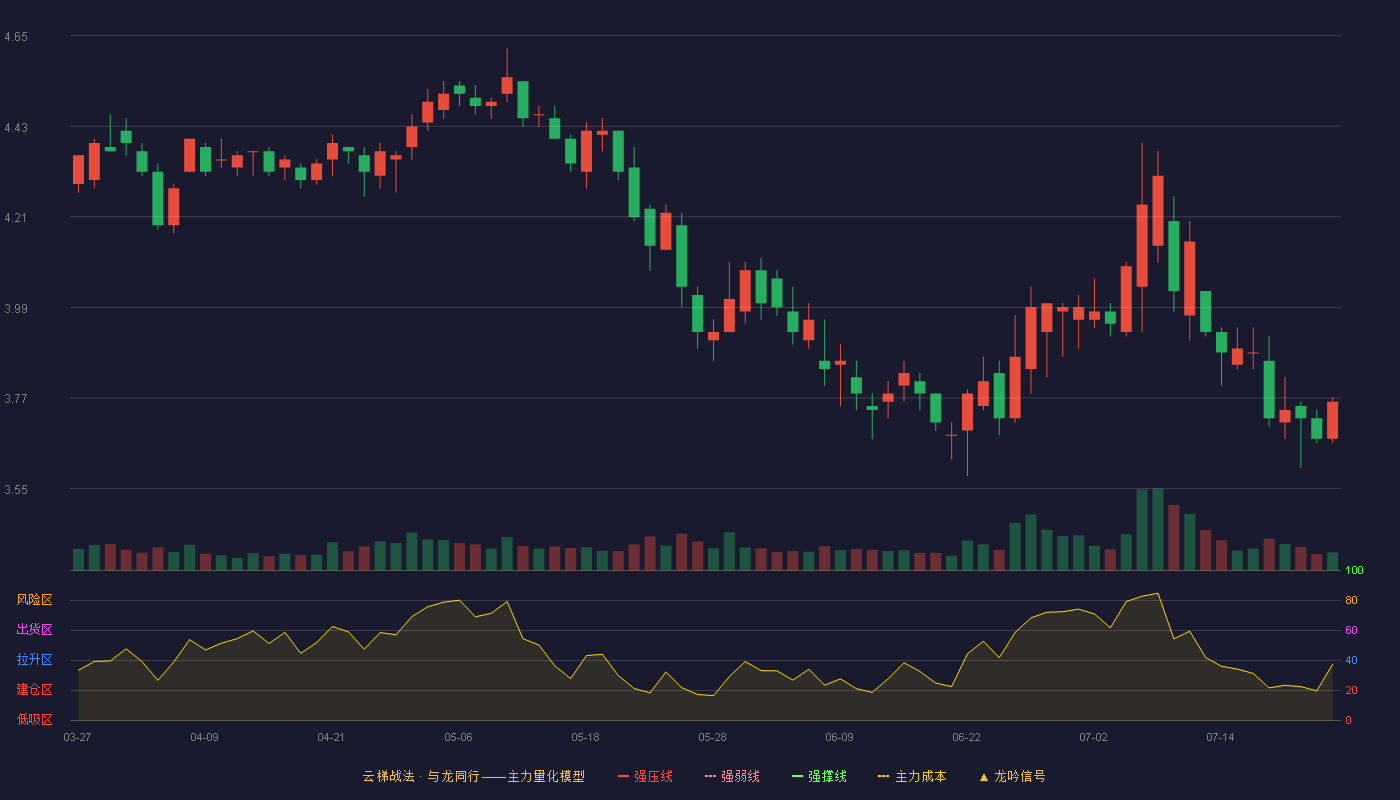The image size is (1400, 800).
Task: Select the red candlestick with the highest wick
Action: (507, 85)
